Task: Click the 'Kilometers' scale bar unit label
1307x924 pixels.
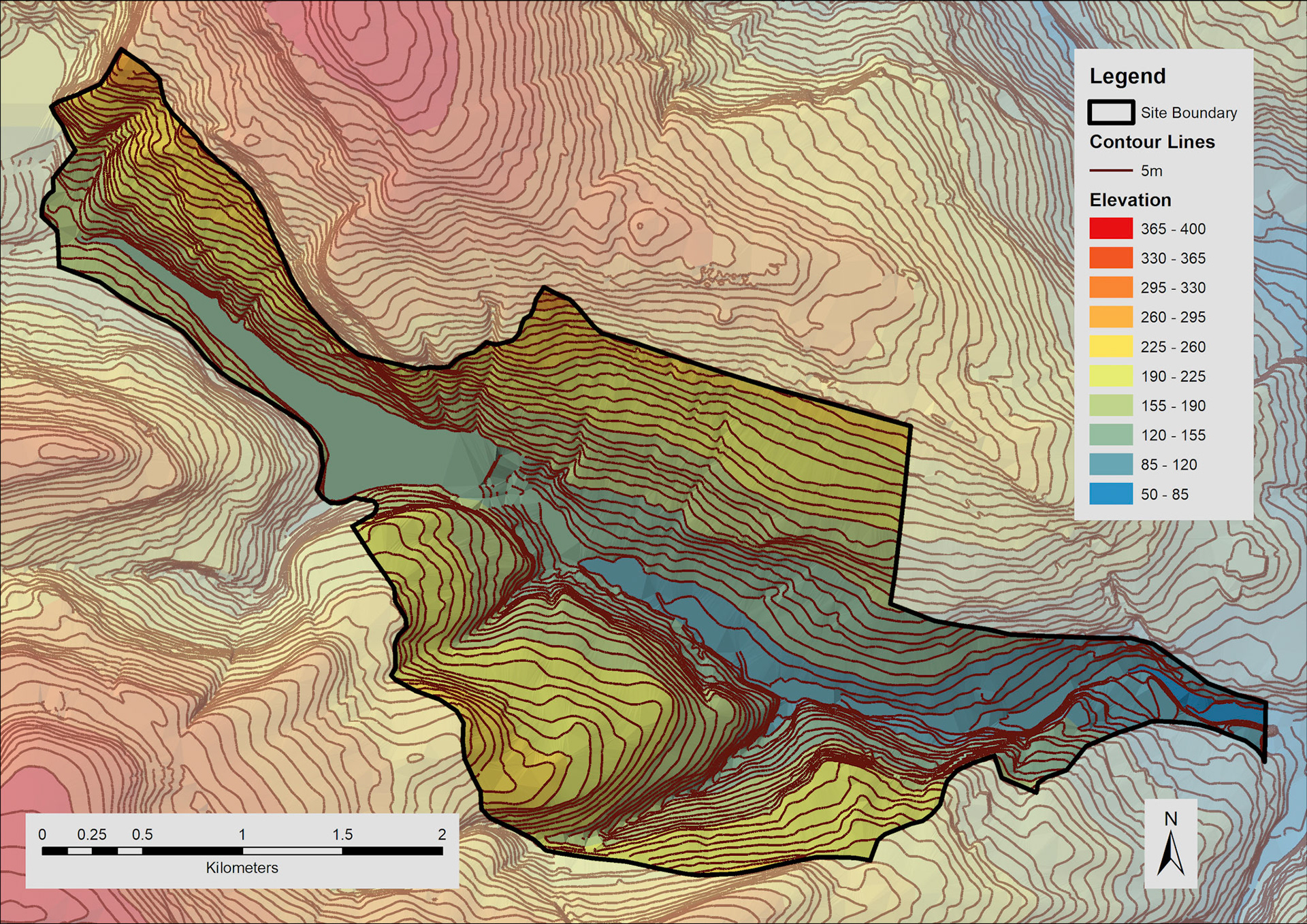Action: [x=242, y=868]
